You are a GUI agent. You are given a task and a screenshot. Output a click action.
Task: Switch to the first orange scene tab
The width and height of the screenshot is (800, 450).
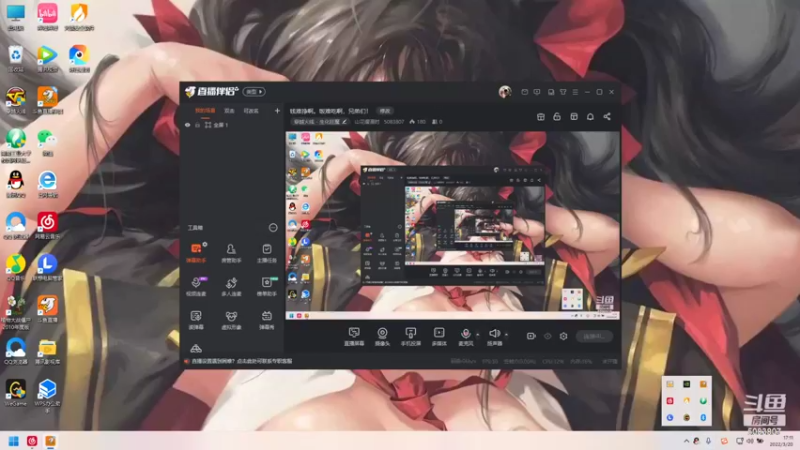click(x=205, y=111)
